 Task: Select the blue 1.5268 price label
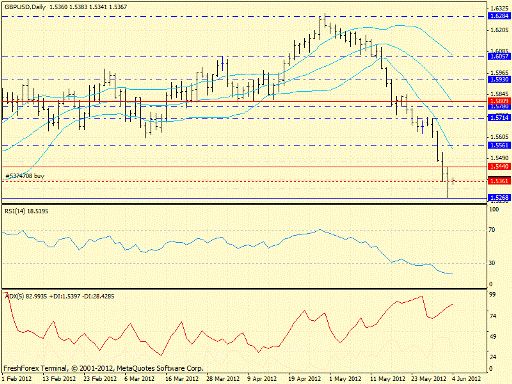click(499, 198)
